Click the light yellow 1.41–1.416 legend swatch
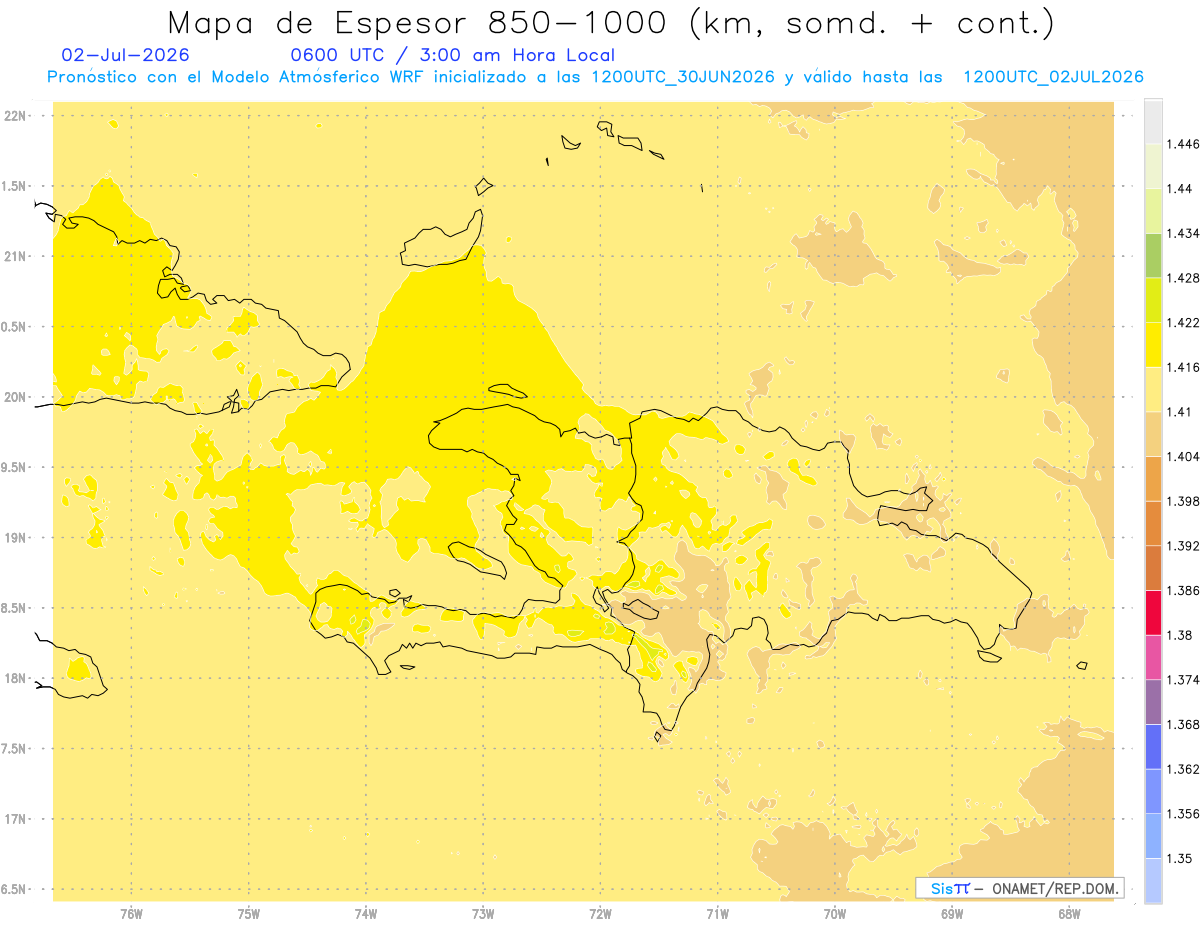1200x927 pixels. click(1153, 390)
